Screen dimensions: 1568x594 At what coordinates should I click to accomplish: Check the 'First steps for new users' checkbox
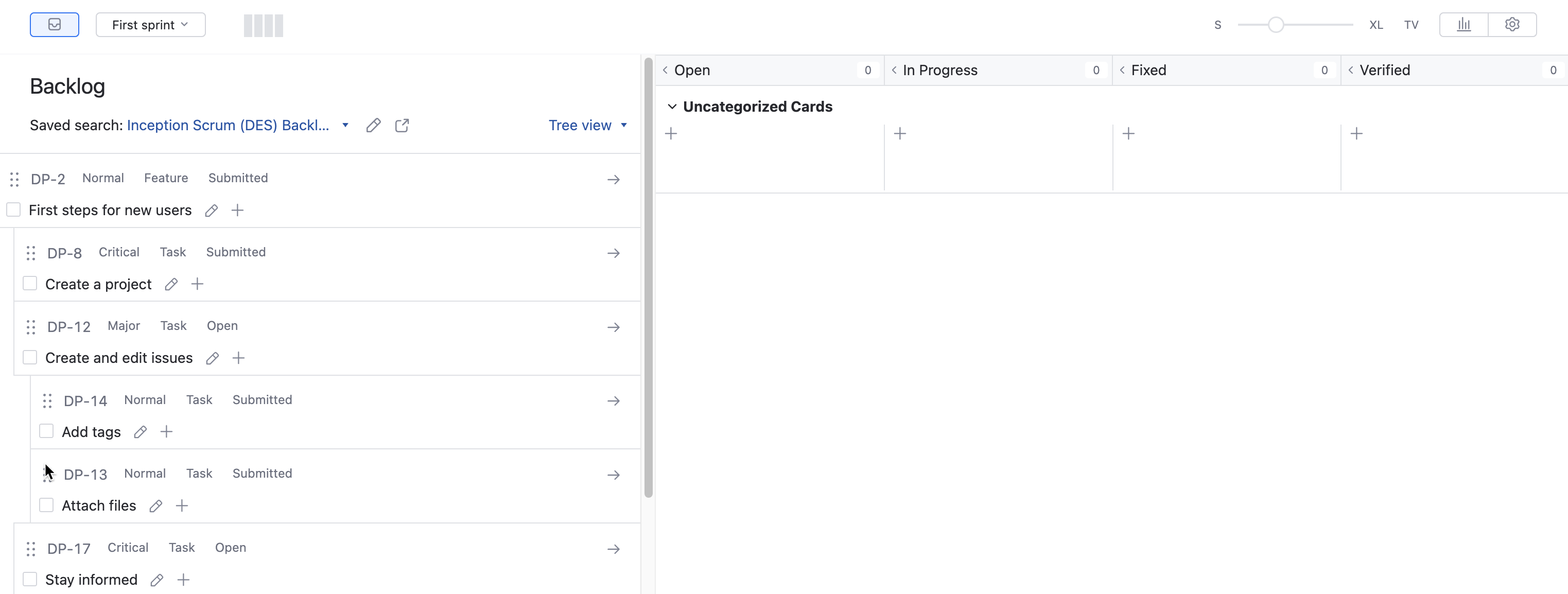(13, 209)
